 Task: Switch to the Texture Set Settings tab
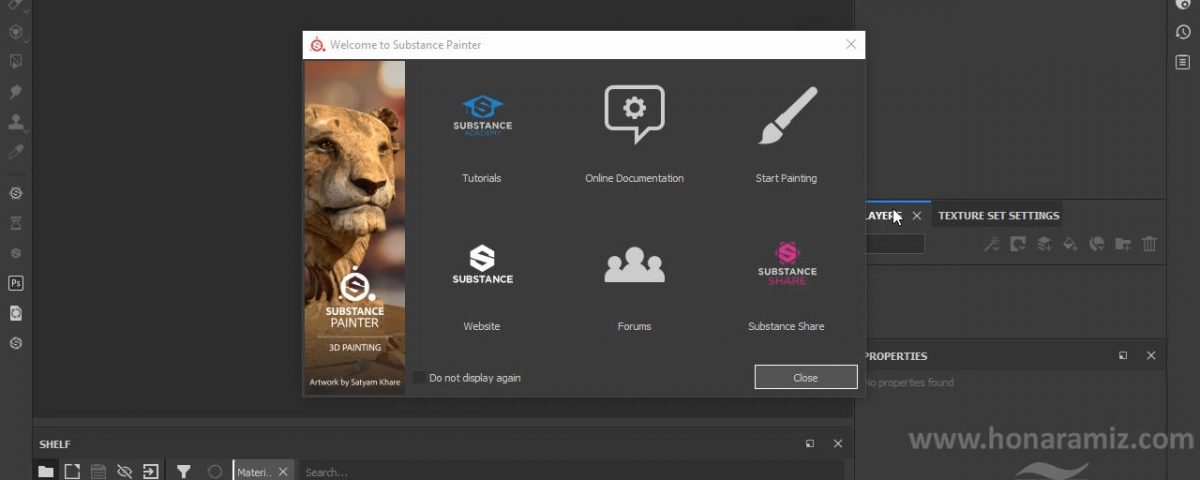(x=998, y=215)
